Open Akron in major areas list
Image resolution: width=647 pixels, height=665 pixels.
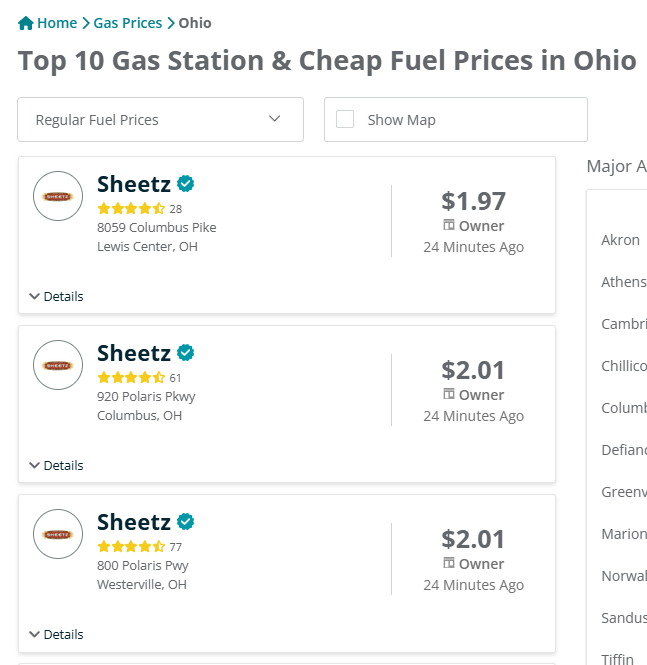click(x=620, y=240)
